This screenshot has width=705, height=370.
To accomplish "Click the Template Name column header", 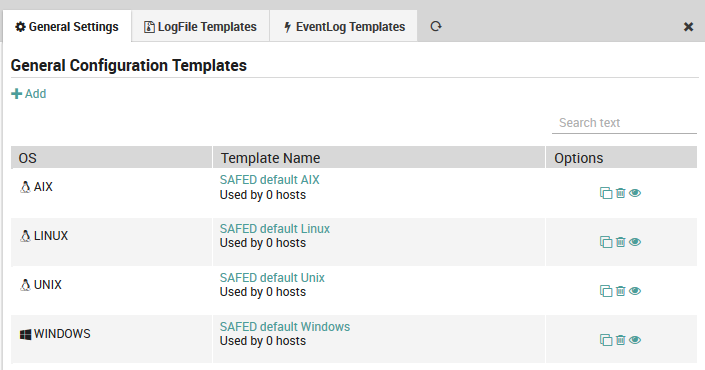I will [379, 158].
